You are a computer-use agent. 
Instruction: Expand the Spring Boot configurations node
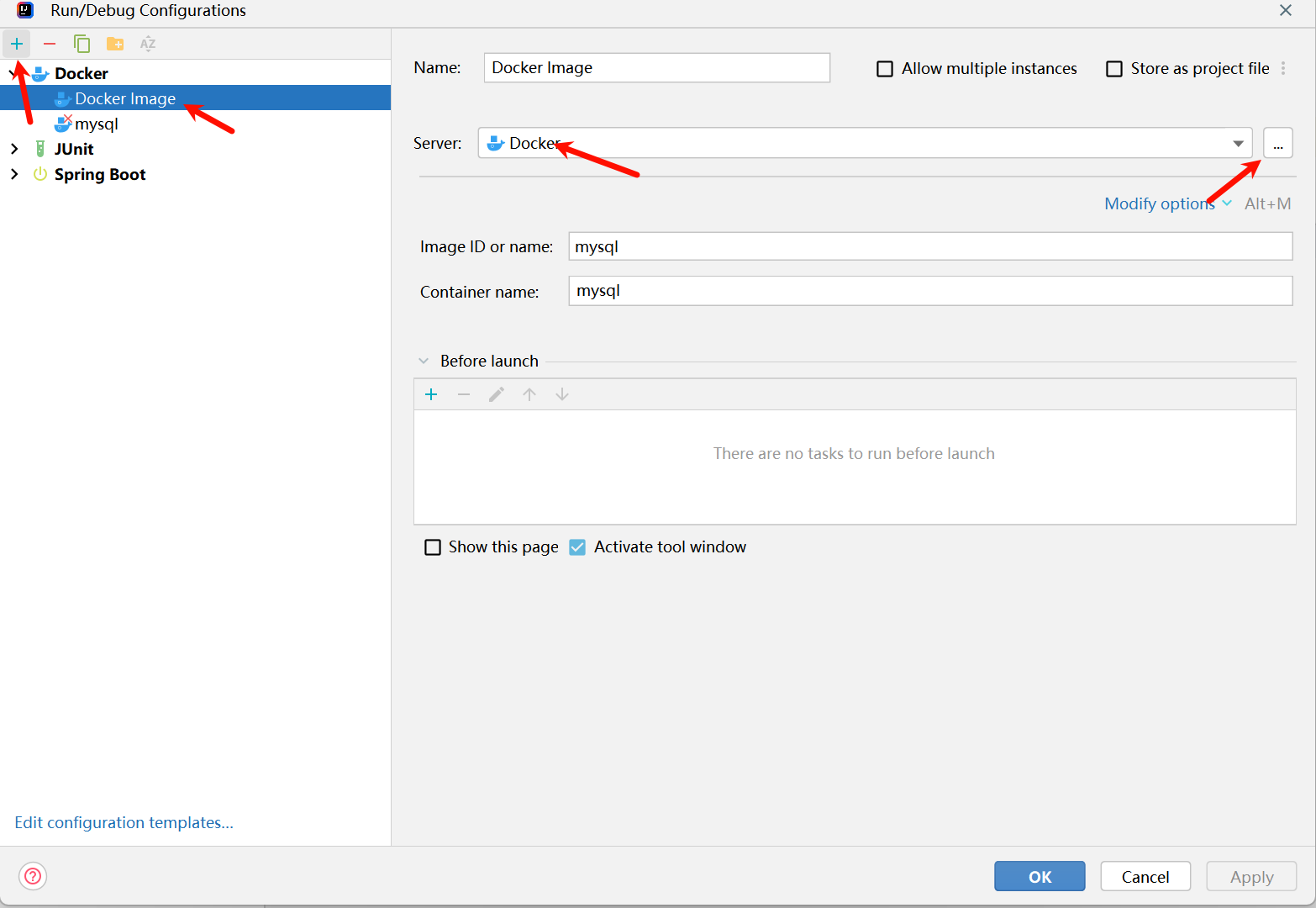coord(14,174)
